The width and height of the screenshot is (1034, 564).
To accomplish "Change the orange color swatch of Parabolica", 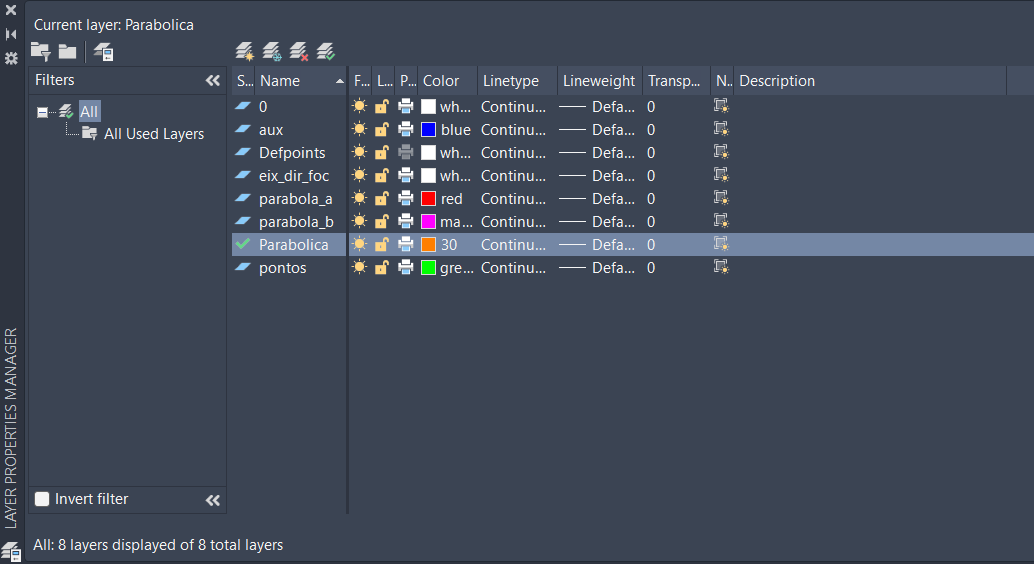I will 428,244.
